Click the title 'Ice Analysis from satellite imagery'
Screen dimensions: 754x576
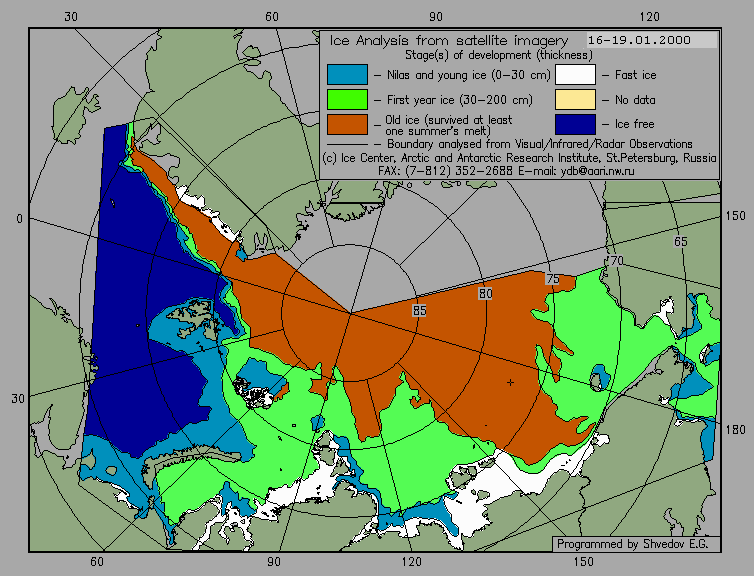(449, 40)
